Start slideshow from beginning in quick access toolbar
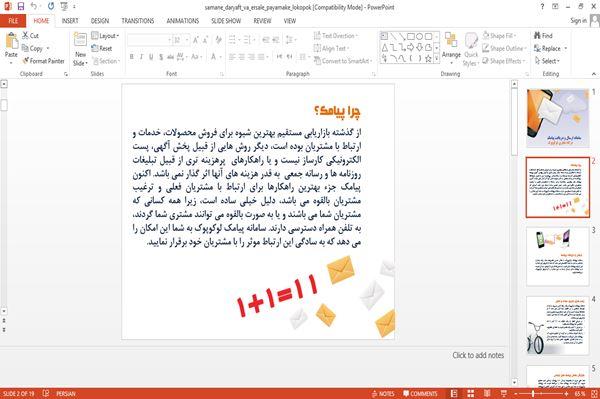Screen dimensions: 600x399 pyautogui.click(x=64, y=7)
